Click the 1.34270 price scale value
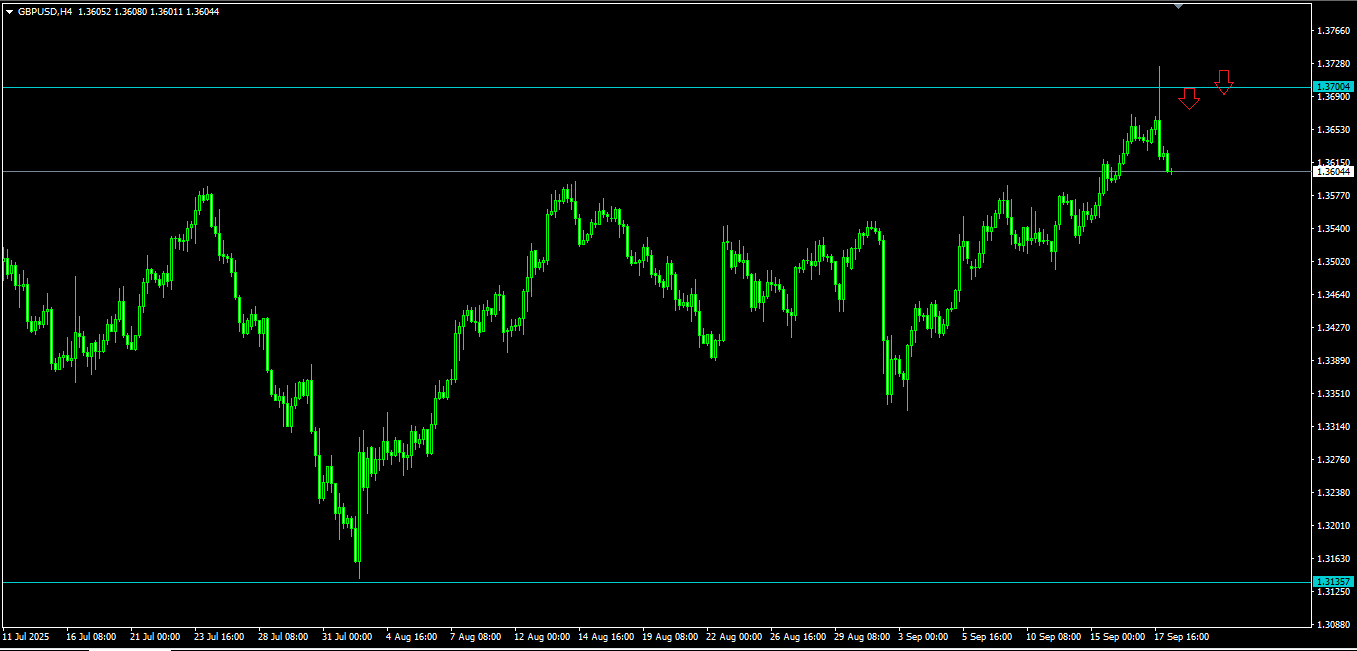The image size is (1357, 651). click(x=1335, y=328)
